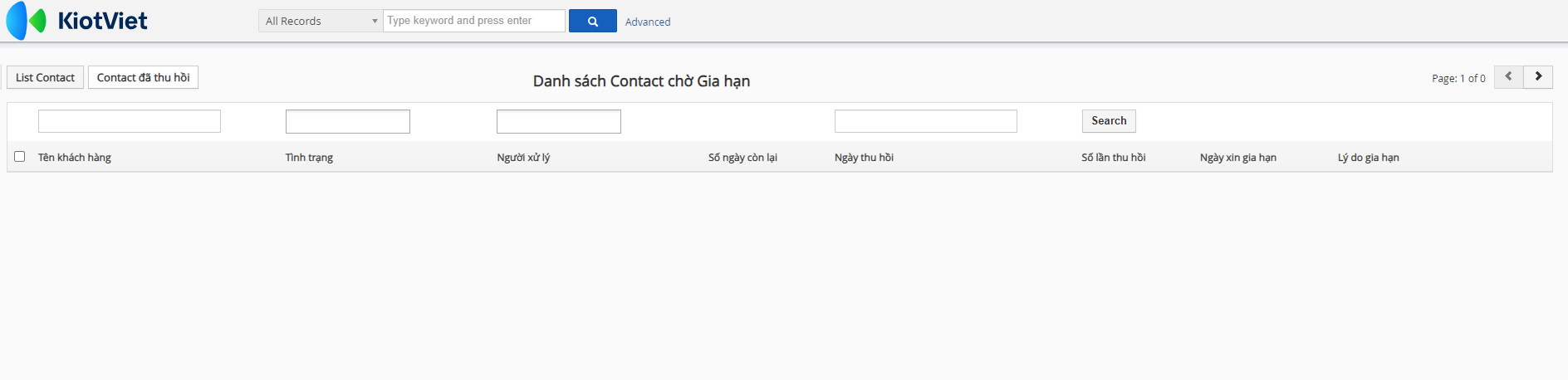Image resolution: width=1568 pixels, height=380 pixels.
Task: Toggle the select-all checkbox in table header
Action: [x=20, y=156]
